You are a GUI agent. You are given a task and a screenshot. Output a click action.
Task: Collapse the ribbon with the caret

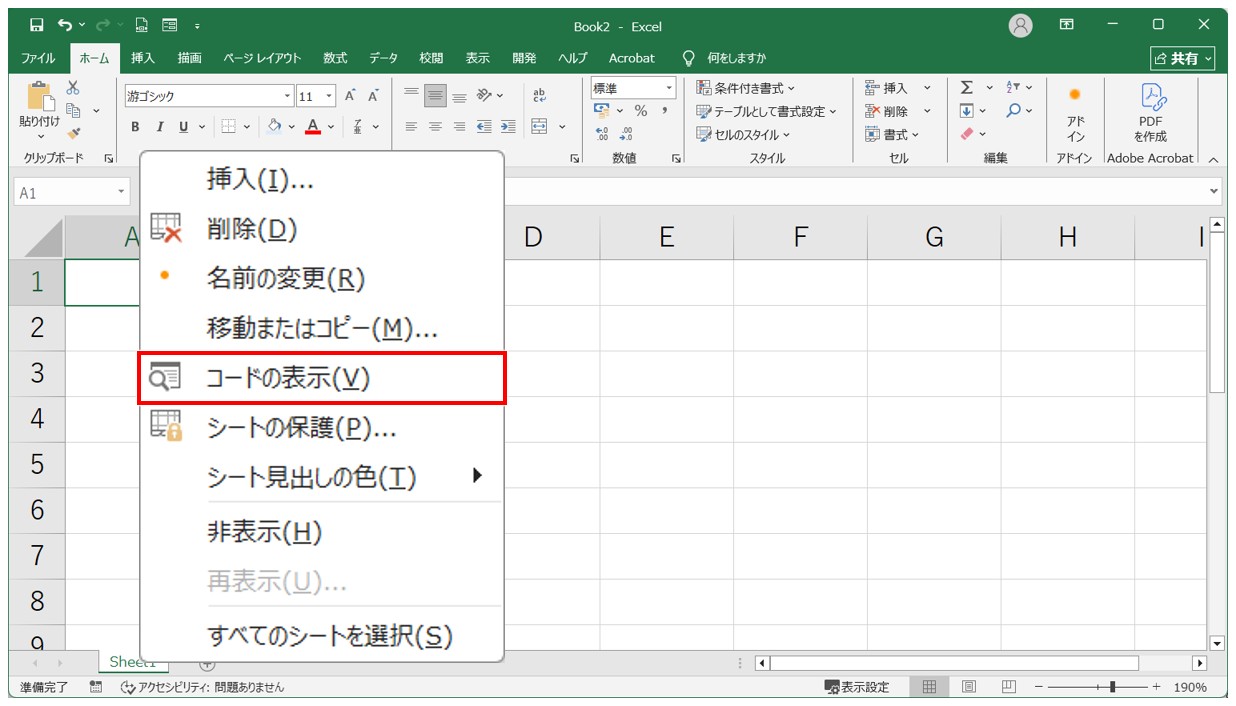coord(1213,159)
